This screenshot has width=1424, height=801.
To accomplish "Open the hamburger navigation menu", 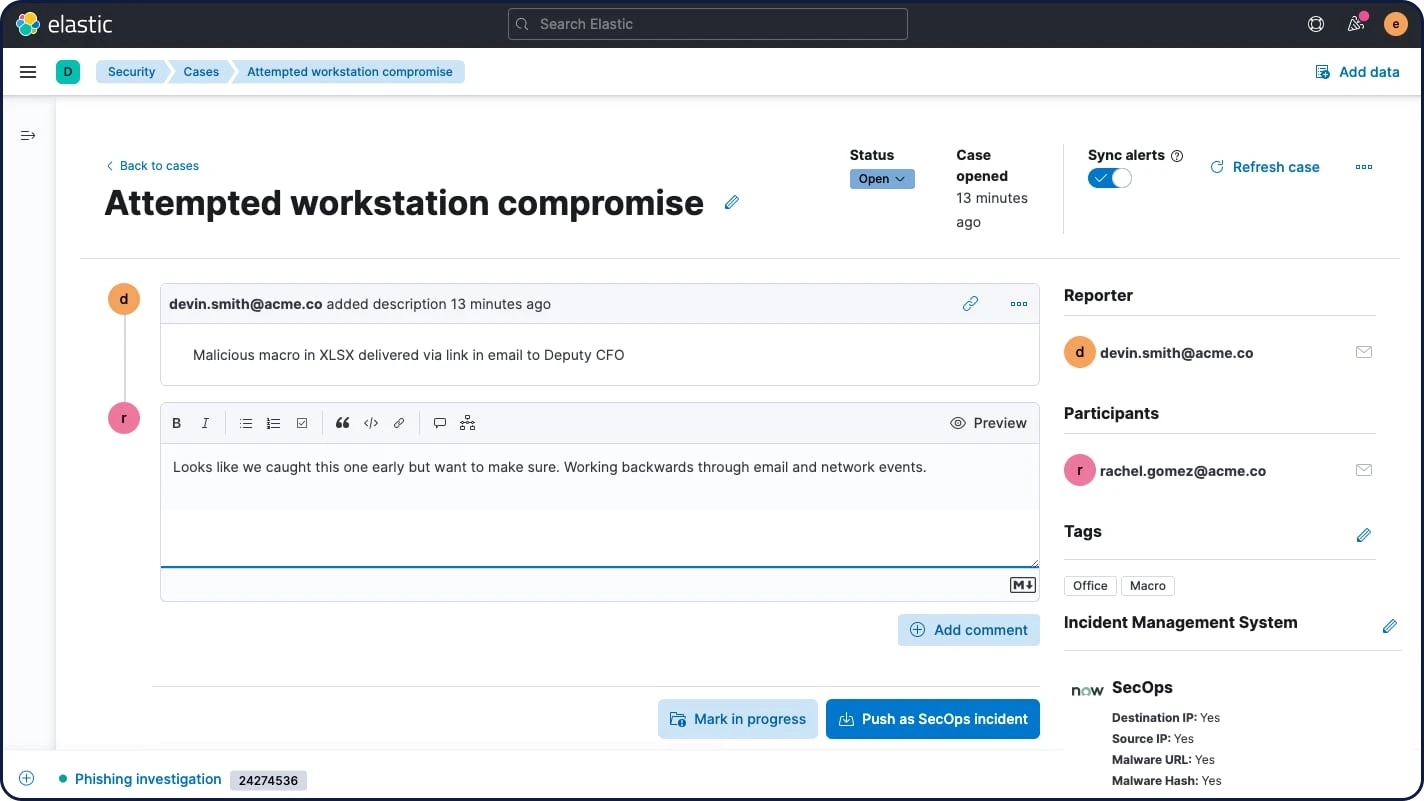I will pyautogui.click(x=28, y=72).
